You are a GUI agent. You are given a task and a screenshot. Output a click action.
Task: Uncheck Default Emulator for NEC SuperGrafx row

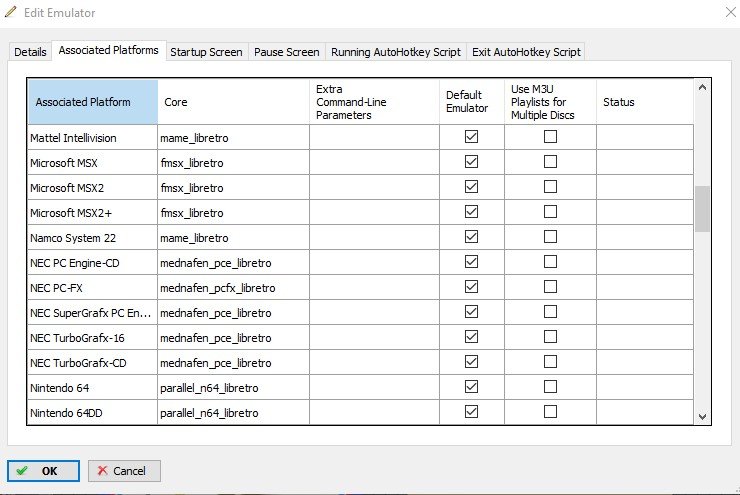471,312
